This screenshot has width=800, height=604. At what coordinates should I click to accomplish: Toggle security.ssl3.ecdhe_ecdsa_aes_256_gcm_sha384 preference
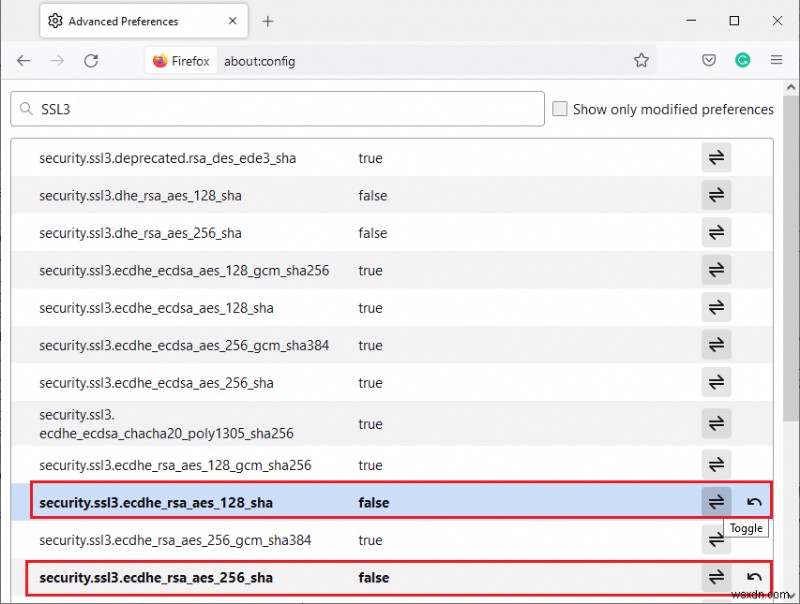click(716, 345)
